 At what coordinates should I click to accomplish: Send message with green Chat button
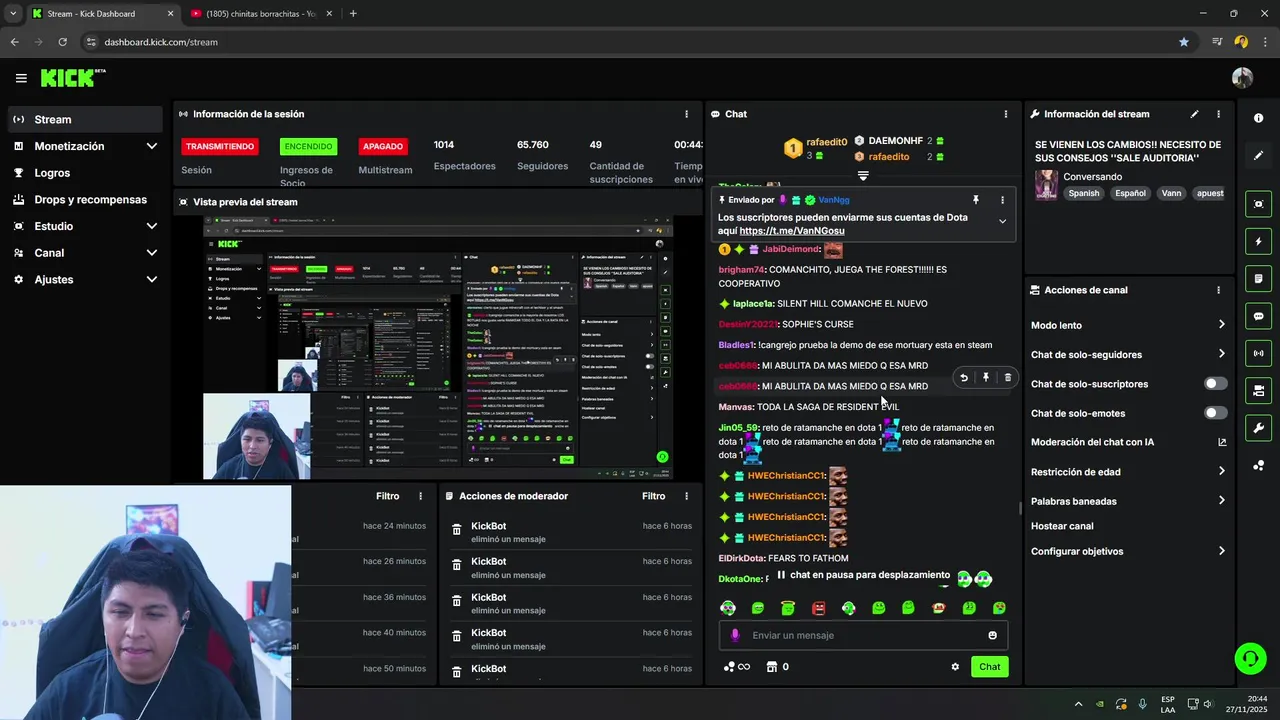click(x=989, y=667)
